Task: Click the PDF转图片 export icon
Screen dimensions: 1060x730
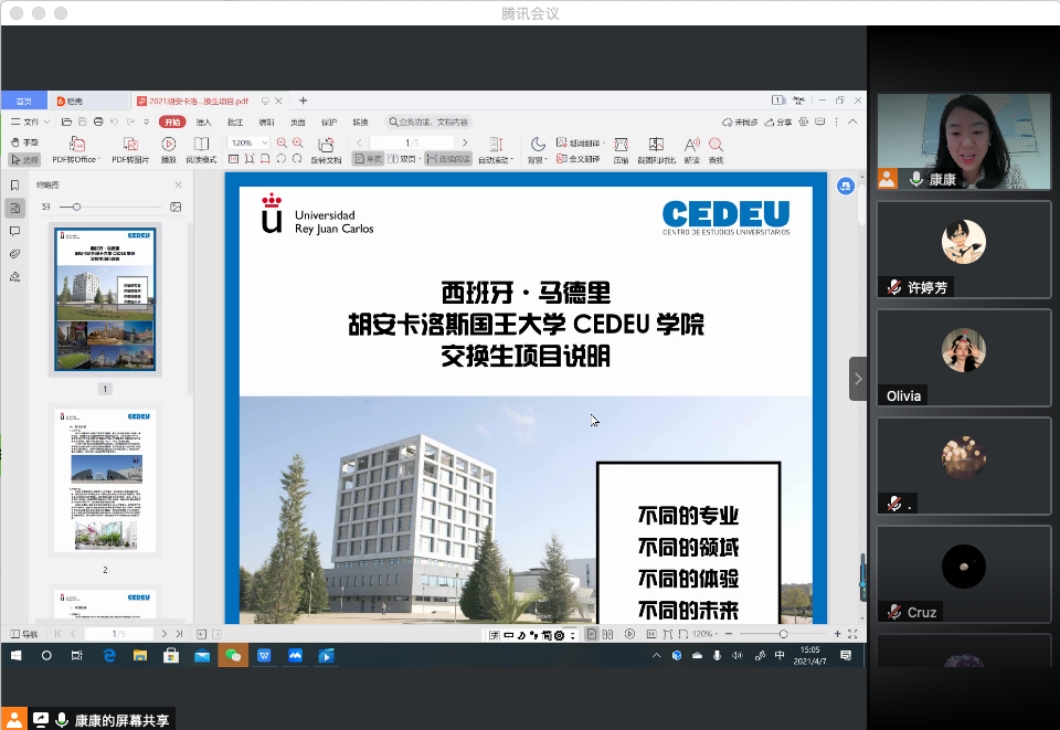Action: click(x=130, y=145)
